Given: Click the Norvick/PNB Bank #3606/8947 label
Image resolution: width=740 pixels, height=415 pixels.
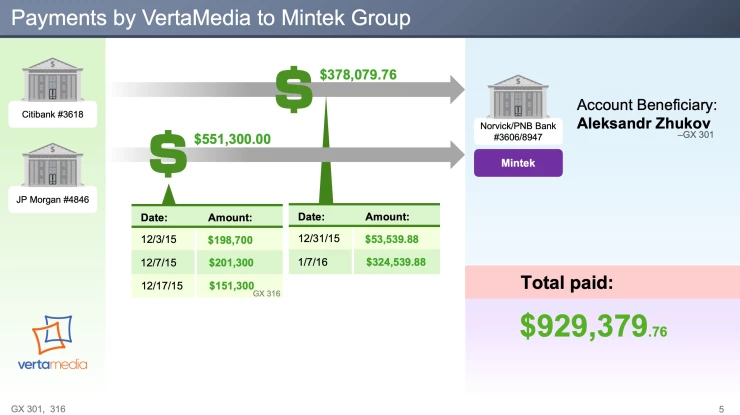Looking at the screenshot, I should 518,132.
